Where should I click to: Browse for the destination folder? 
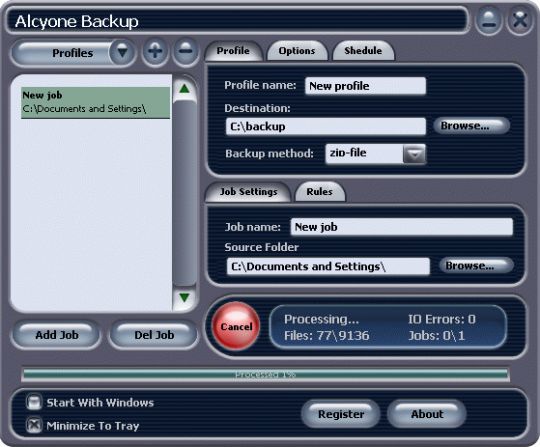pyautogui.click(x=471, y=126)
